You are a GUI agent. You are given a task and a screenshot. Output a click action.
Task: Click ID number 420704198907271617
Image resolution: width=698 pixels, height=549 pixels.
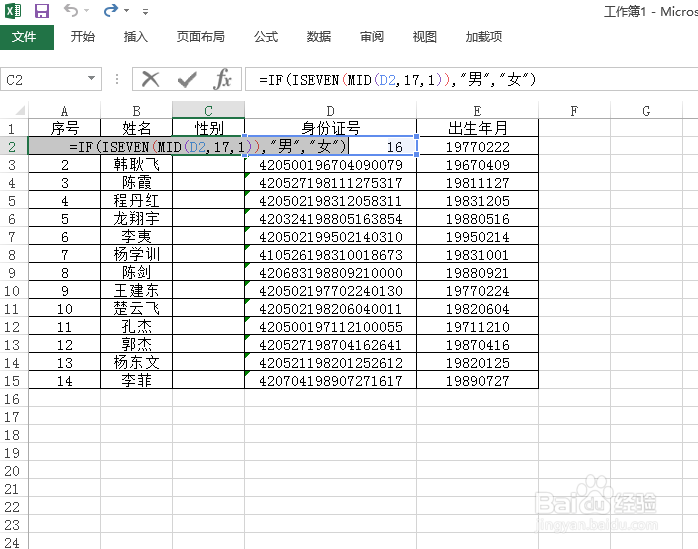coord(330,380)
